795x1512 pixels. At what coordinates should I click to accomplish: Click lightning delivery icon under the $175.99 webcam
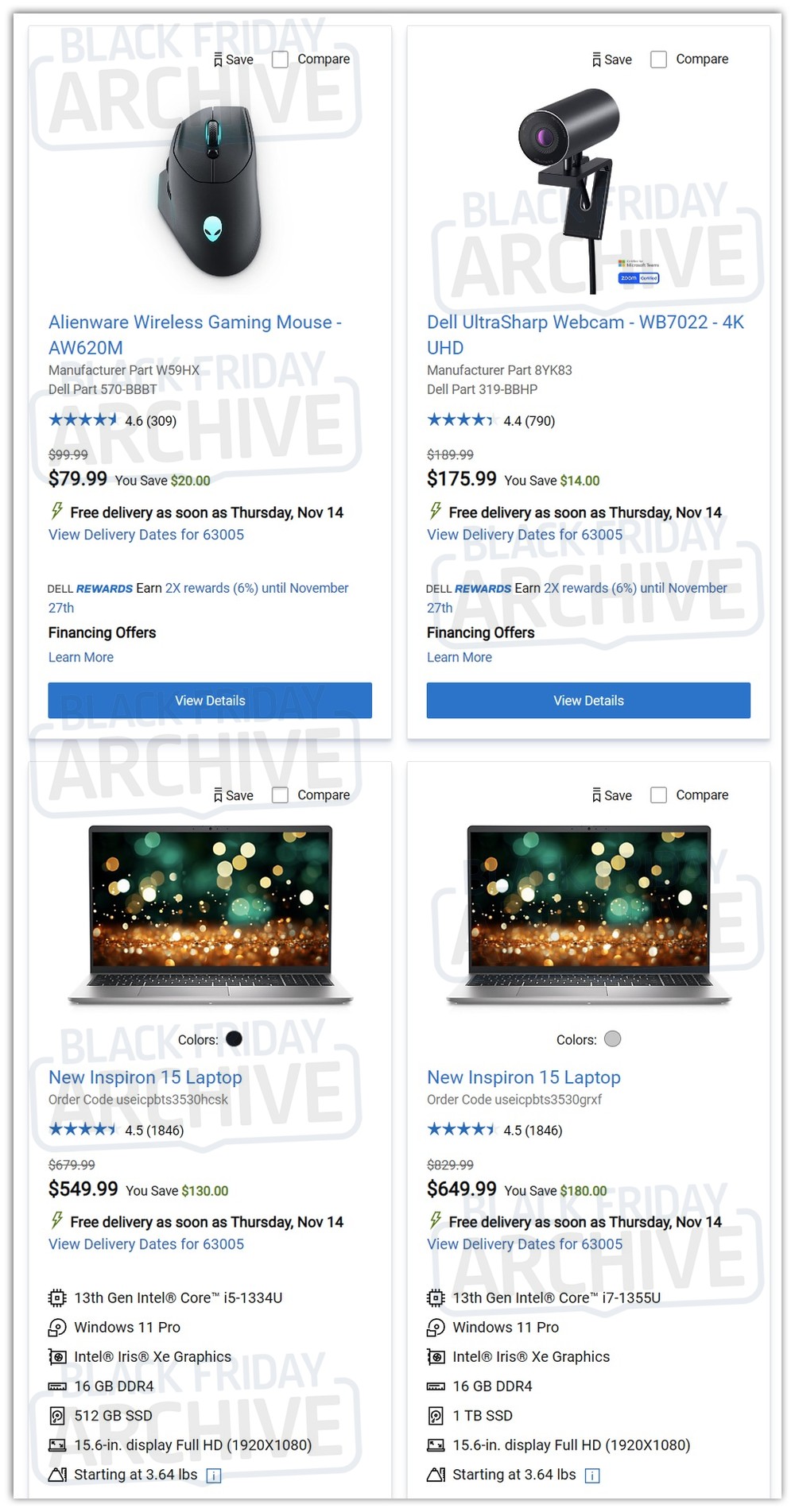point(435,511)
